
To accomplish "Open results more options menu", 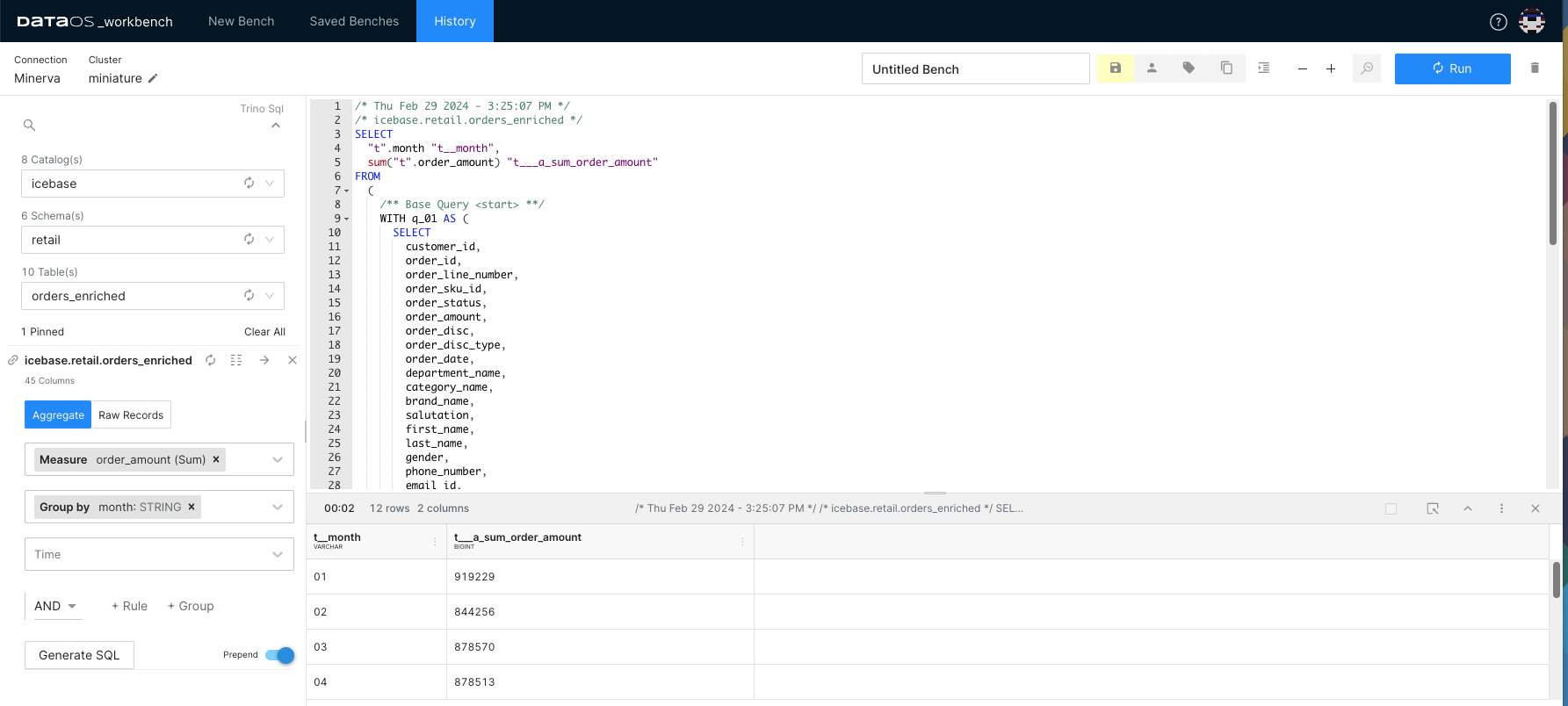I will (x=1502, y=508).
